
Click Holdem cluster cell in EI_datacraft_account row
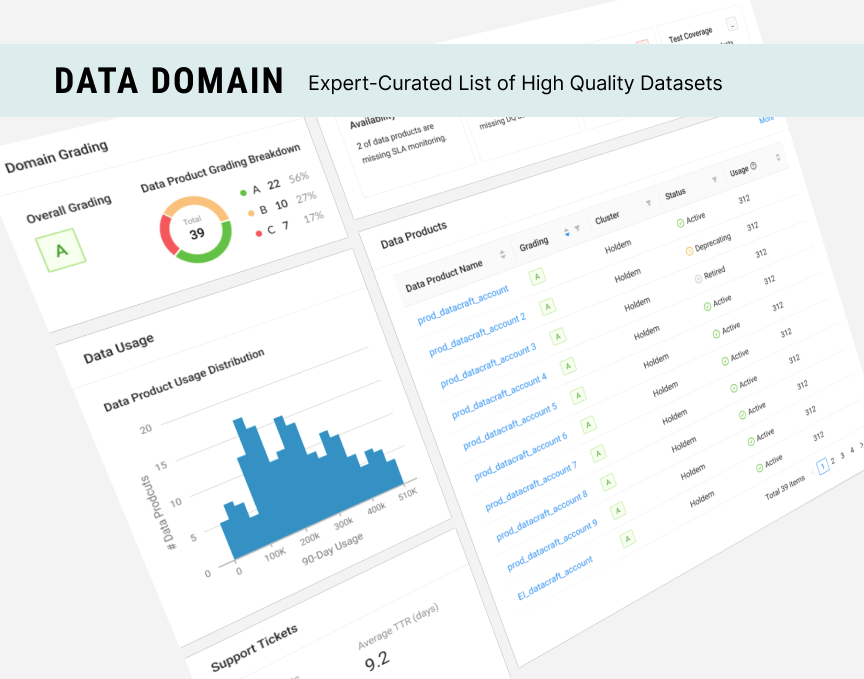click(702, 499)
